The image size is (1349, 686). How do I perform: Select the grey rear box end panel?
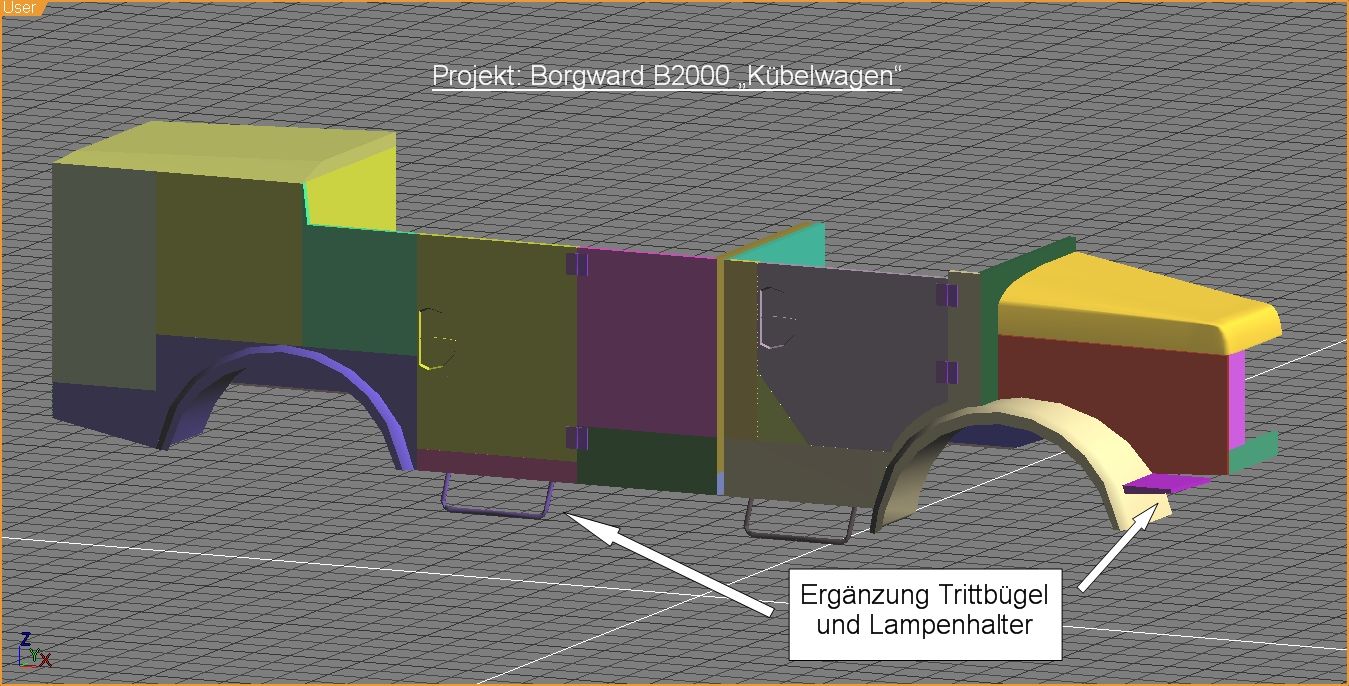coord(104,275)
